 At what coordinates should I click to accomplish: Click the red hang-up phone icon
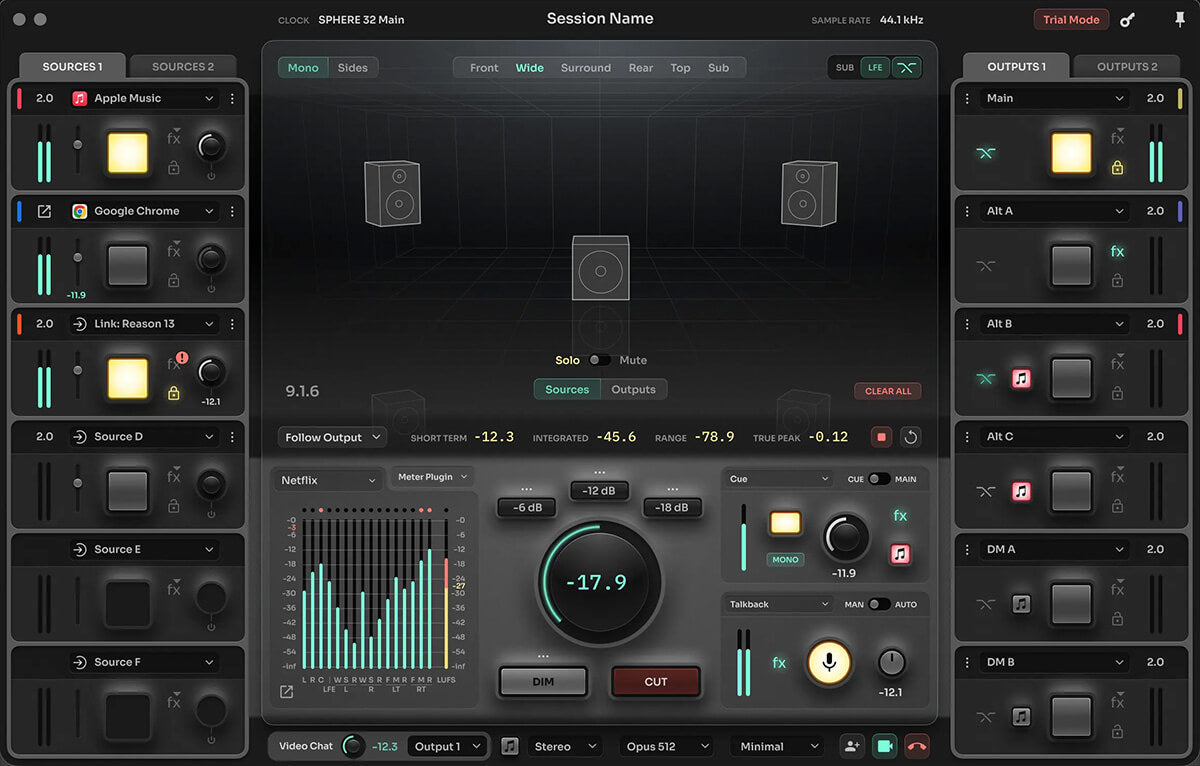coord(917,746)
